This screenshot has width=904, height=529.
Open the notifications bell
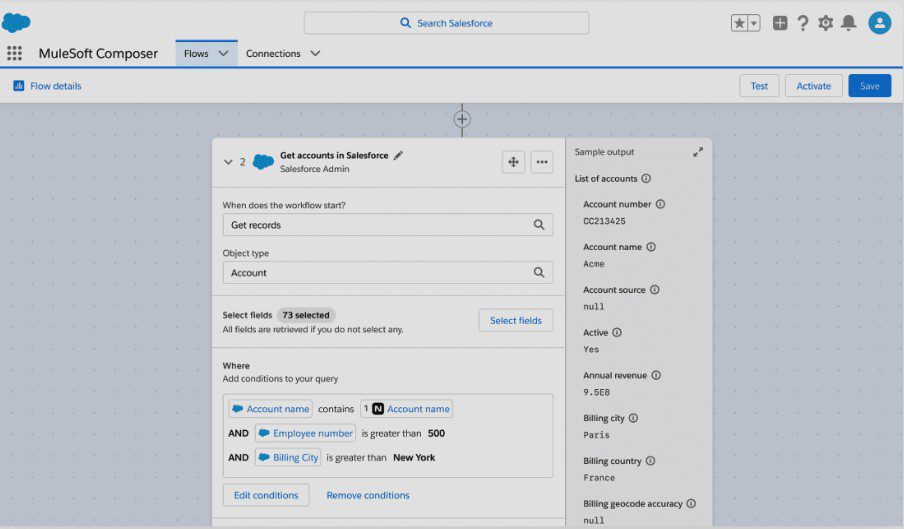(849, 23)
